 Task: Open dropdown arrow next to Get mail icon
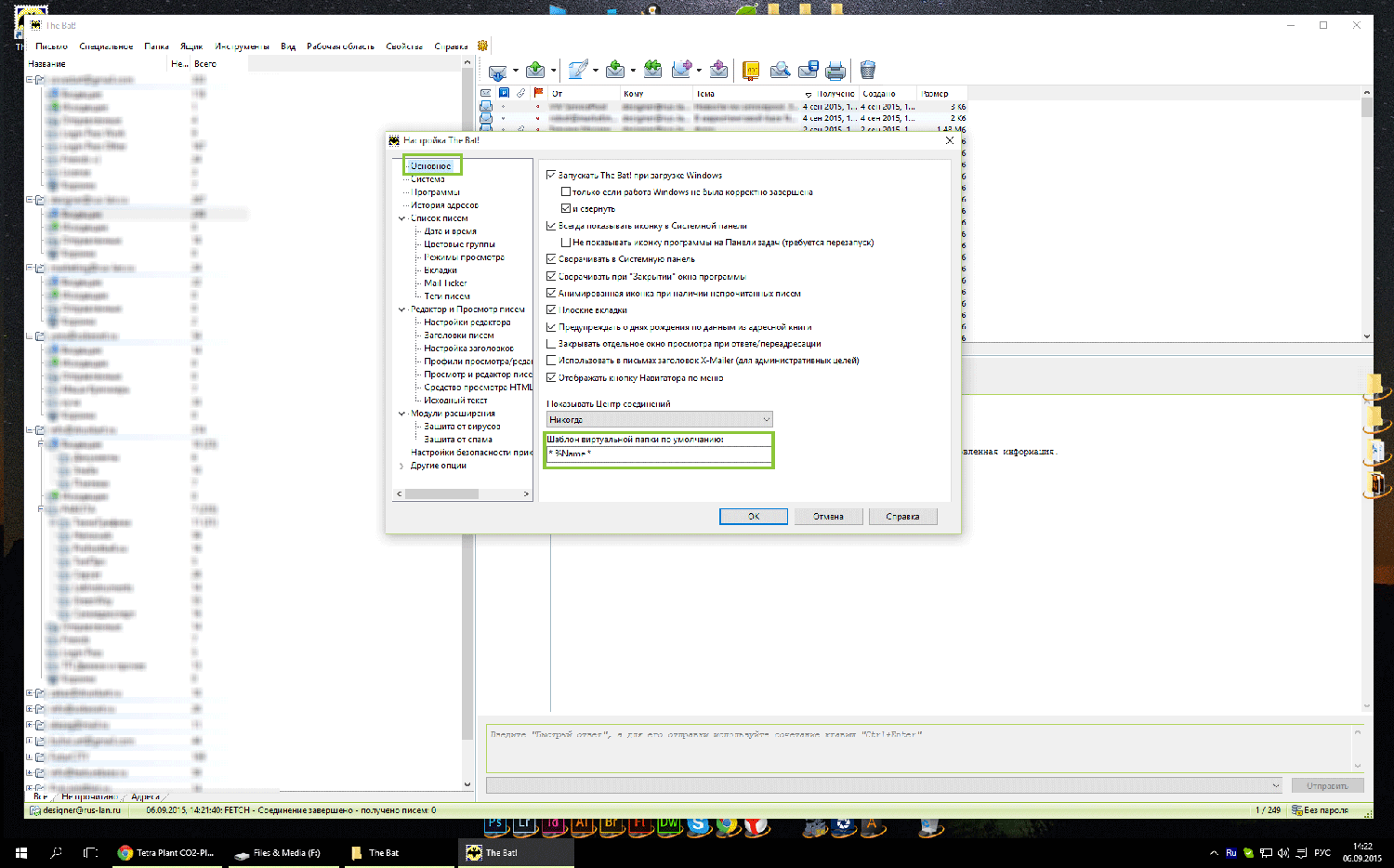pos(516,71)
